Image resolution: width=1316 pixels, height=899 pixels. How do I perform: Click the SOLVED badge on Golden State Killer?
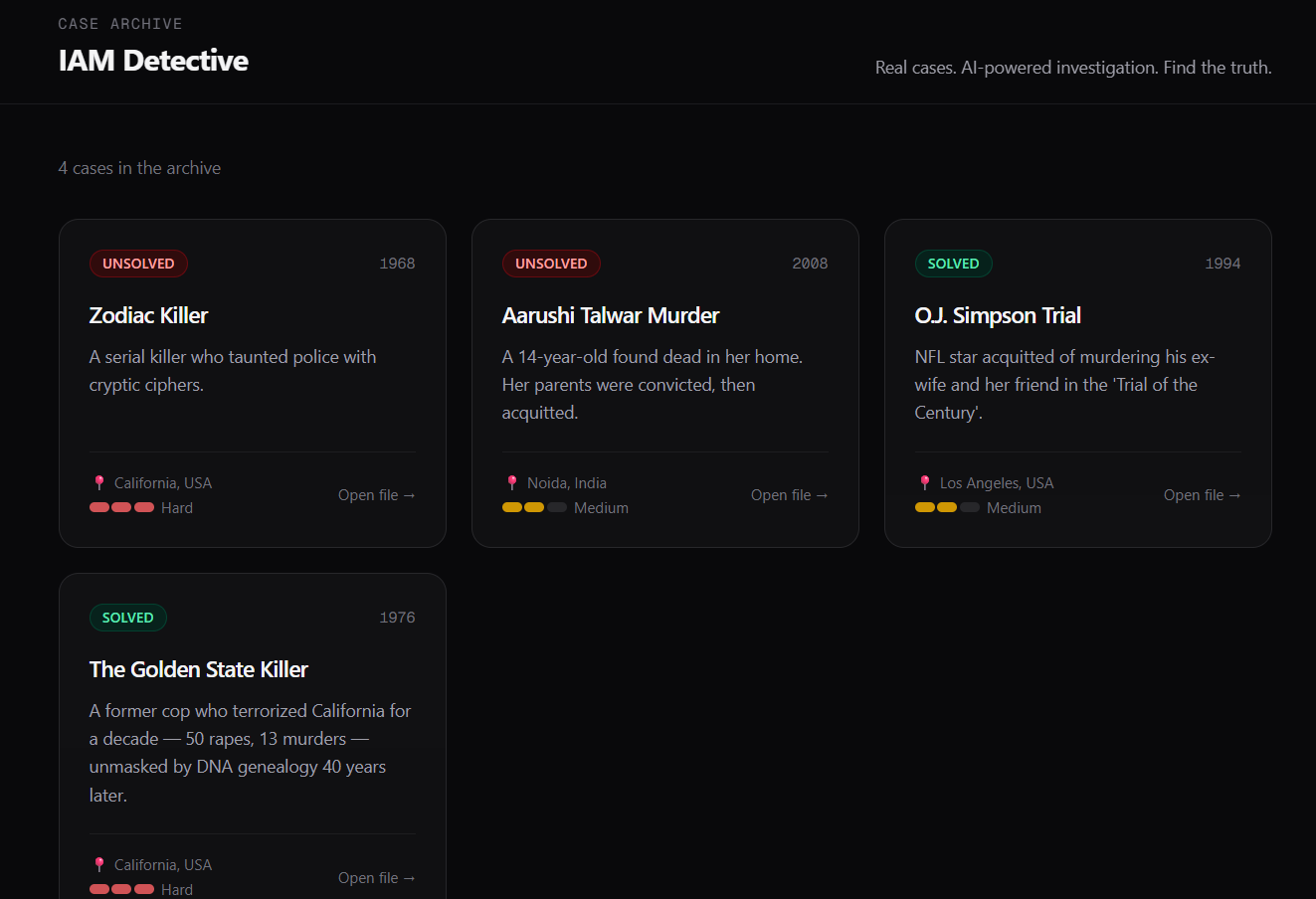(x=127, y=618)
